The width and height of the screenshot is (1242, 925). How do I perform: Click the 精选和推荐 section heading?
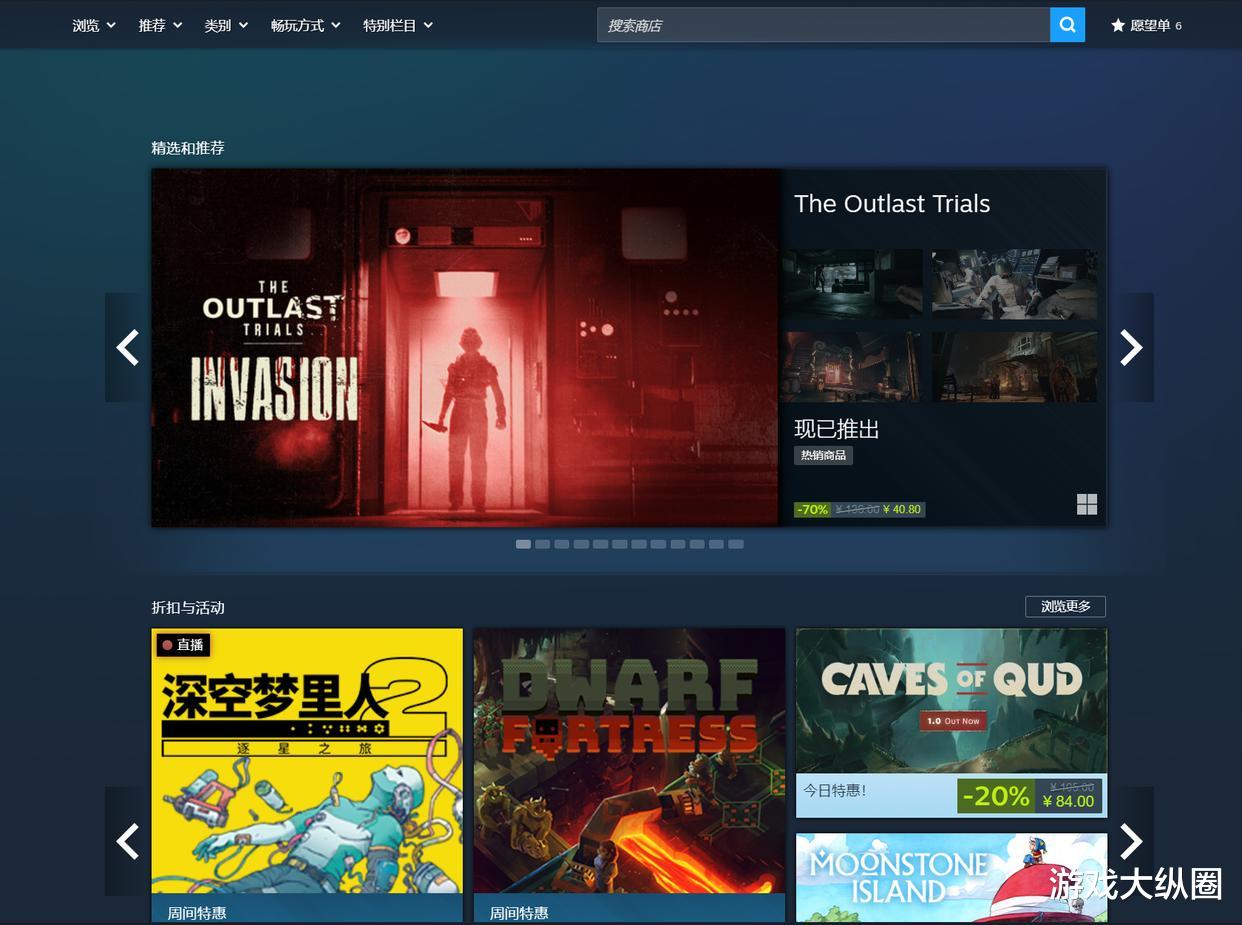pos(188,148)
